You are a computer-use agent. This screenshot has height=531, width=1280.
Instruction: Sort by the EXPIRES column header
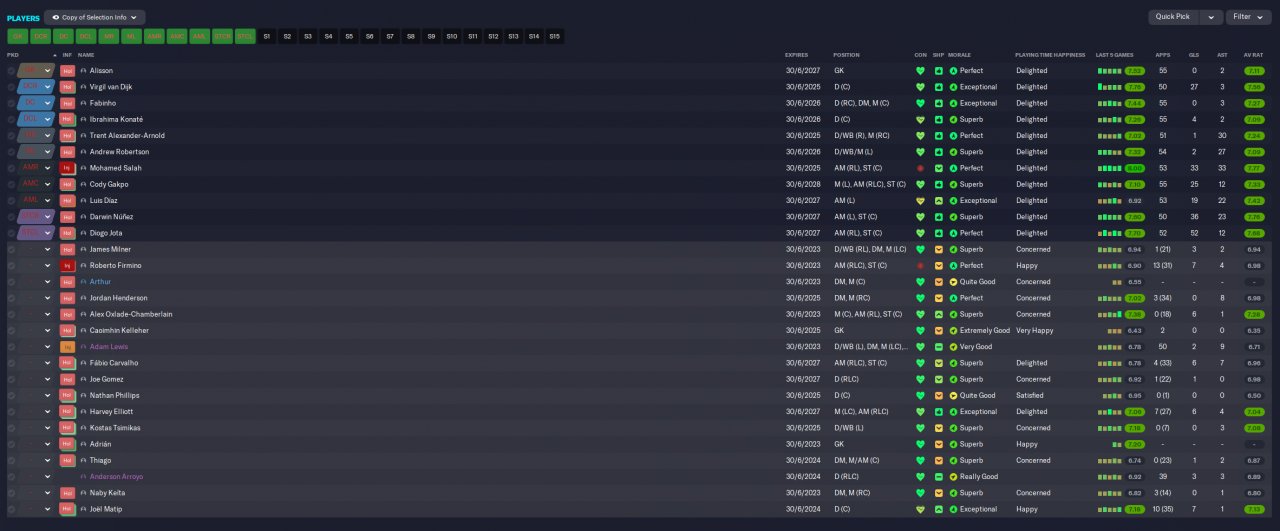796,55
